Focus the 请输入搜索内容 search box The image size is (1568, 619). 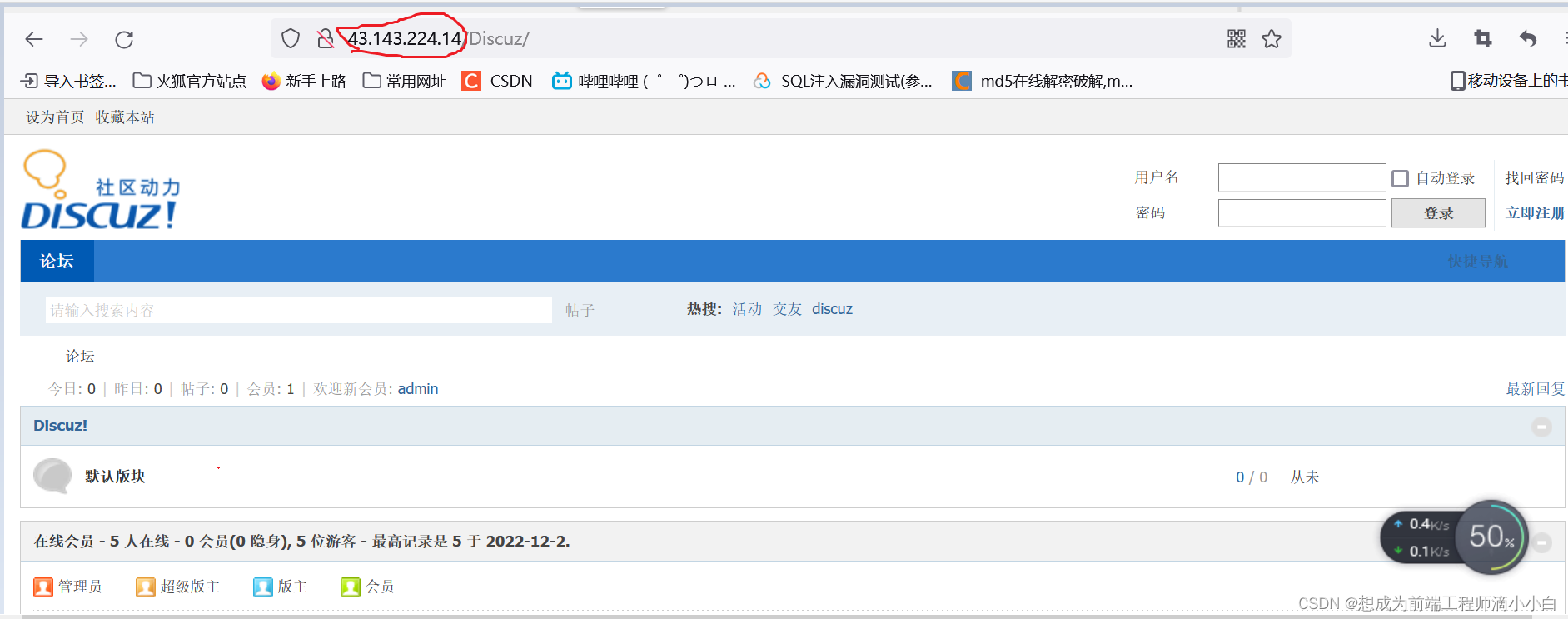pos(298,310)
